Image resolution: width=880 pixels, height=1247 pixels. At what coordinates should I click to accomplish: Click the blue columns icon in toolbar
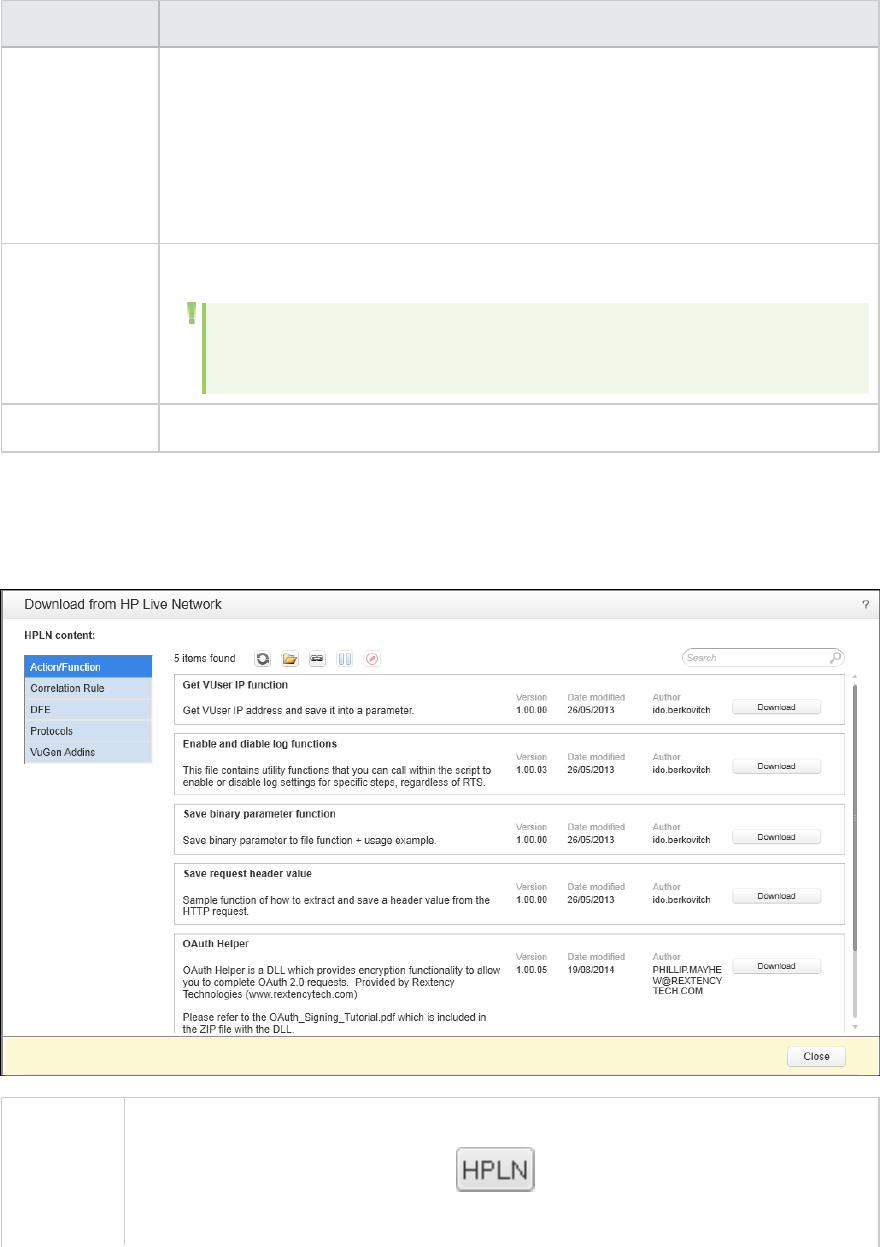345,659
